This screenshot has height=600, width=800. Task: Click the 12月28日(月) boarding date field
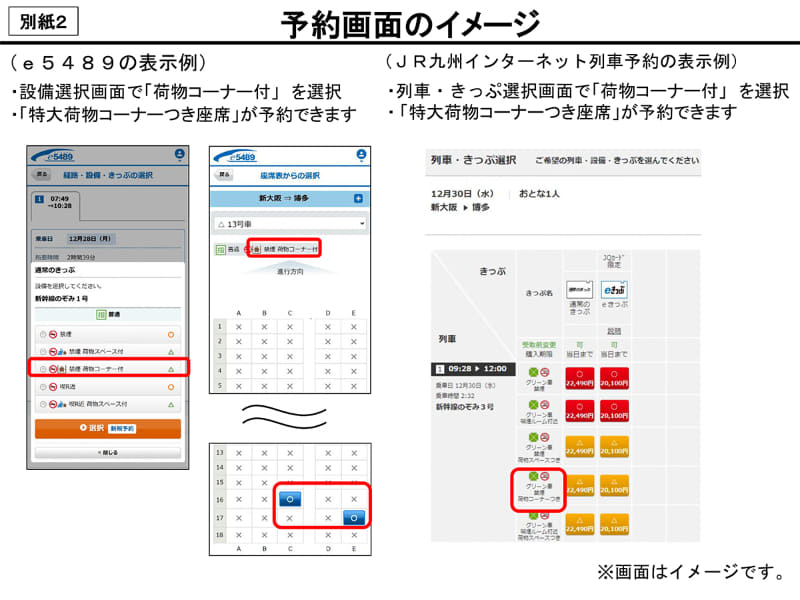(x=90, y=239)
